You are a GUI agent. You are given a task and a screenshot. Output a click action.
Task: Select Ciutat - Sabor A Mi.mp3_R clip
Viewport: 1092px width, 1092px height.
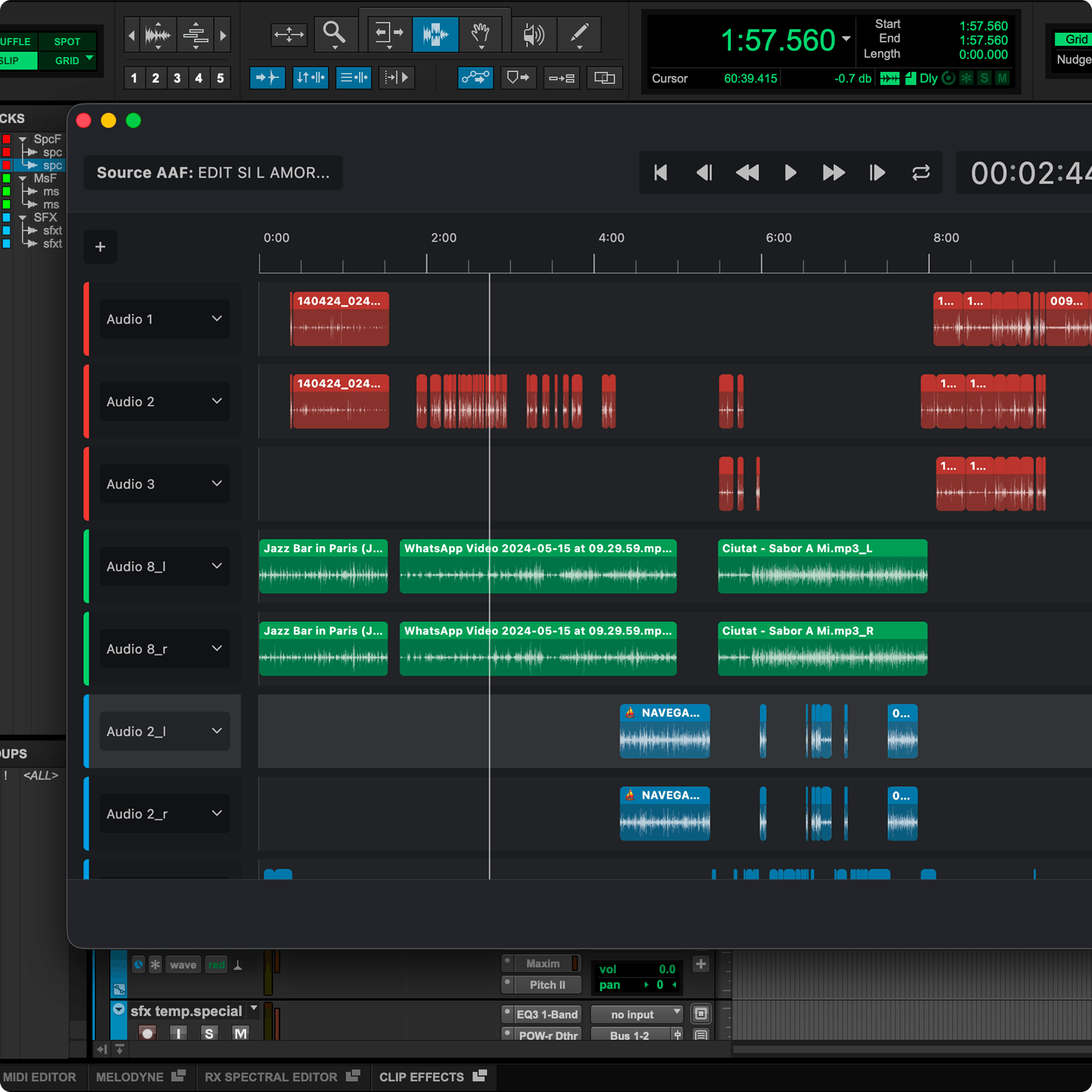pos(822,649)
